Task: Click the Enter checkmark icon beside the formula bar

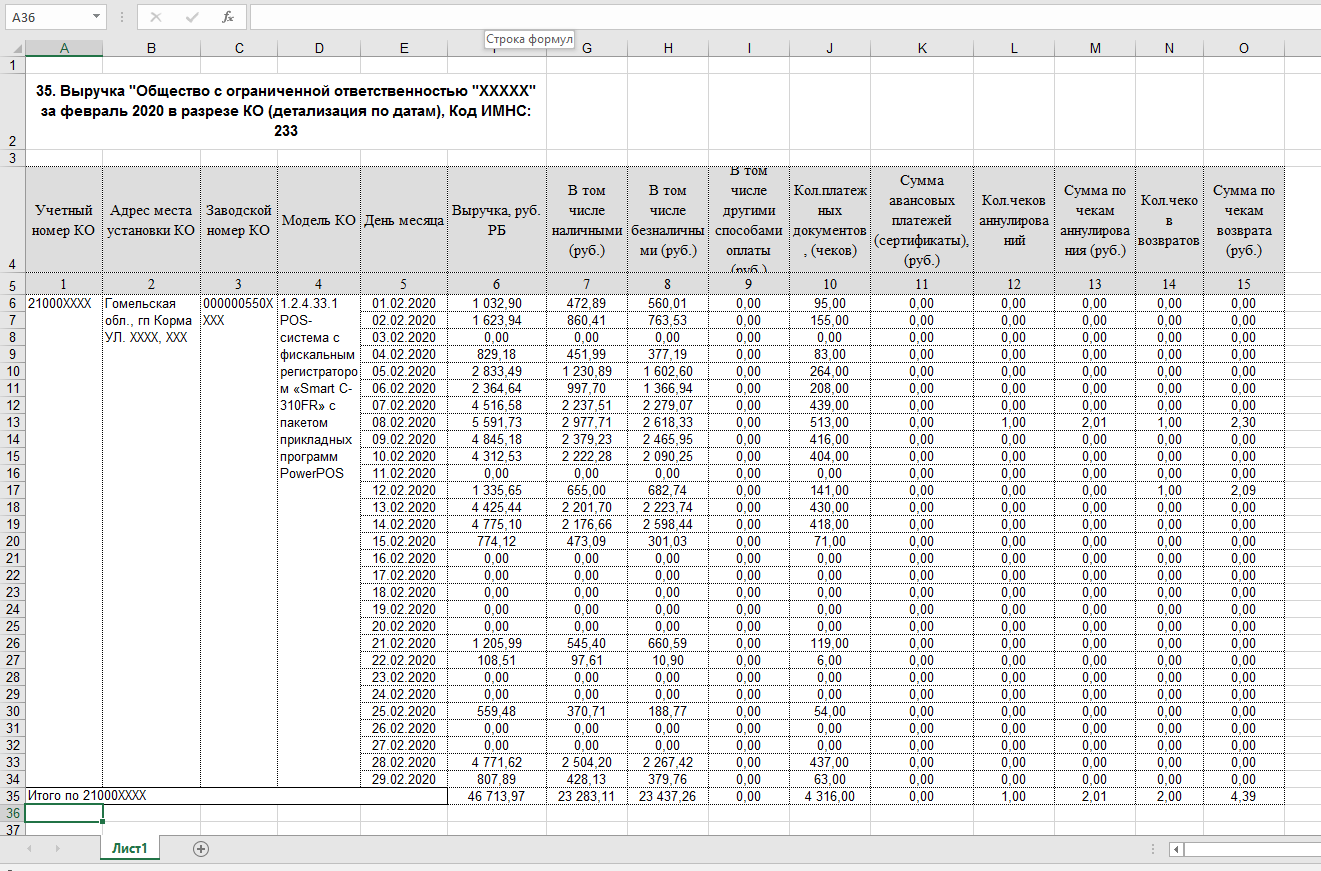Action: click(192, 17)
